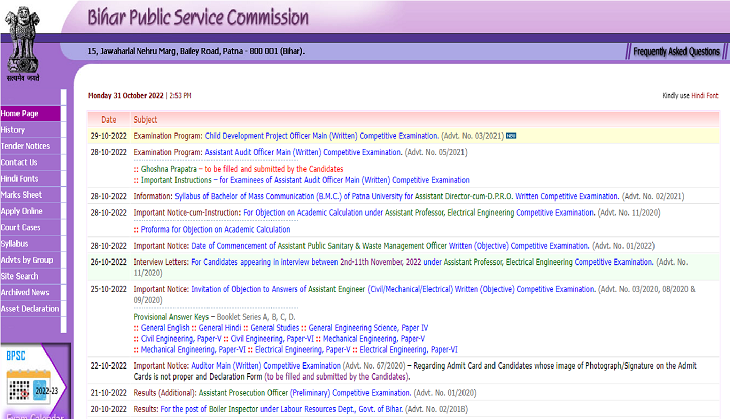The width and height of the screenshot is (730, 419).
Task: Open Auditor Main (Written) Competitive Examination notice
Action: [x=266, y=366]
